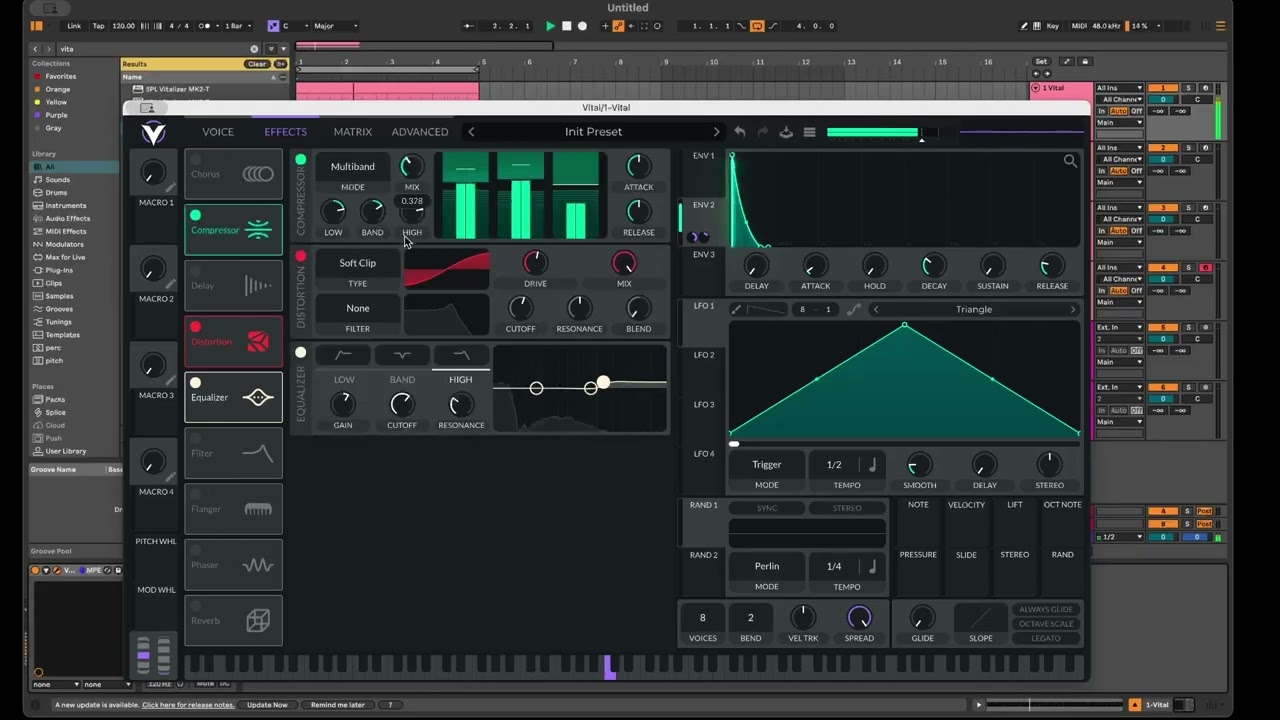Select the LFO 1 paint brush tool
This screenshot has width=1280, height=720.
click(736, 310)
